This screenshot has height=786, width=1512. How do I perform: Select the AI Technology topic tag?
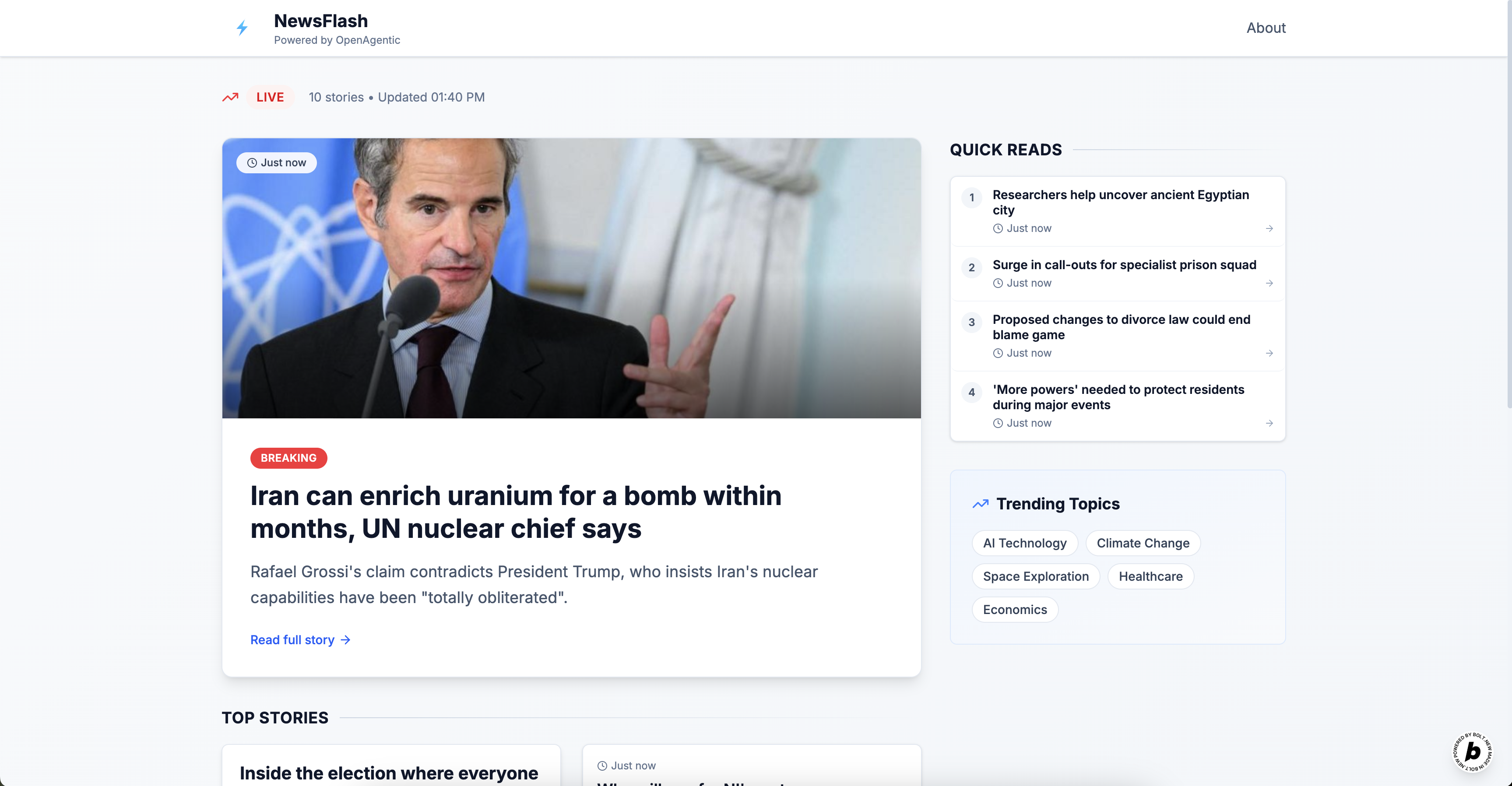pyautogui.click(x=1024, y=543)
